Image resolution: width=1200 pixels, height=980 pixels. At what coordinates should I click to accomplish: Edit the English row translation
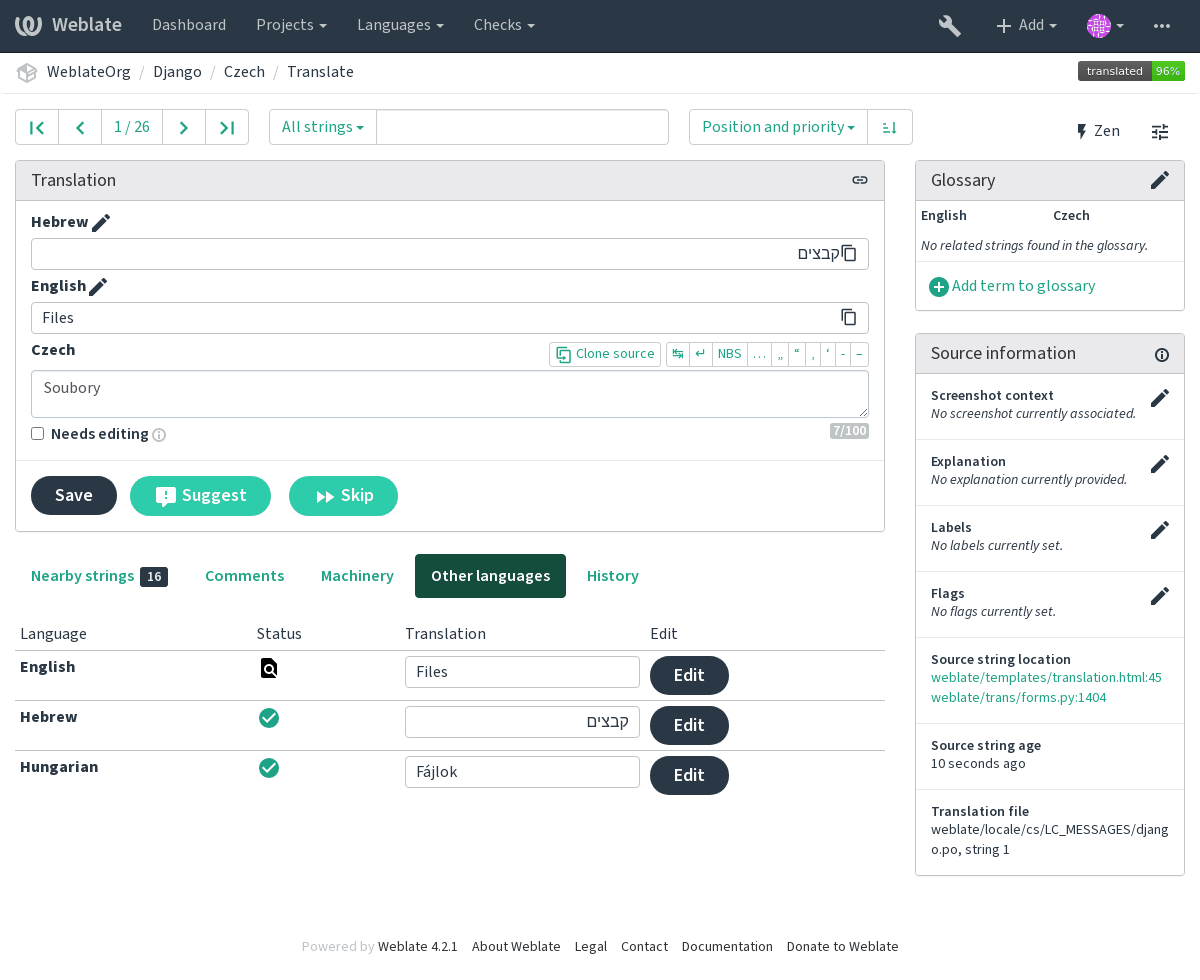coord(689,676)
